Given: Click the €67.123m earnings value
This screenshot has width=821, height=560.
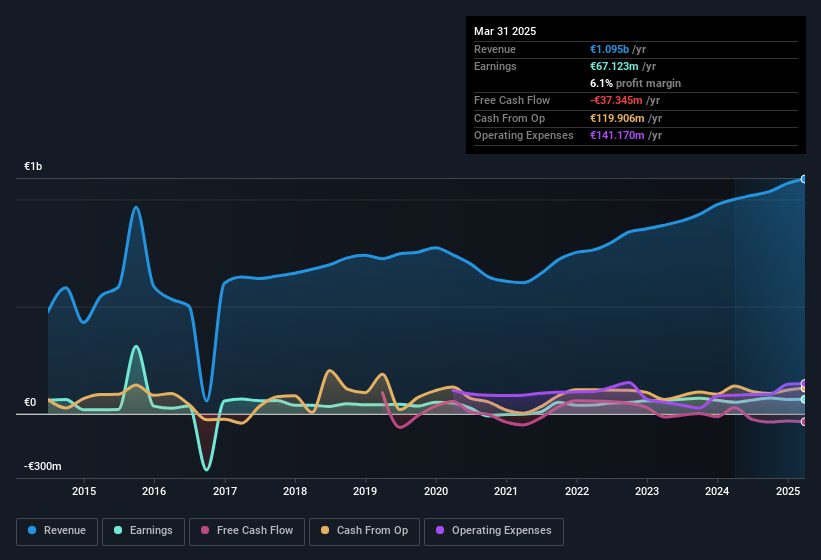Looking at the screenshot, I should [614, 66].
